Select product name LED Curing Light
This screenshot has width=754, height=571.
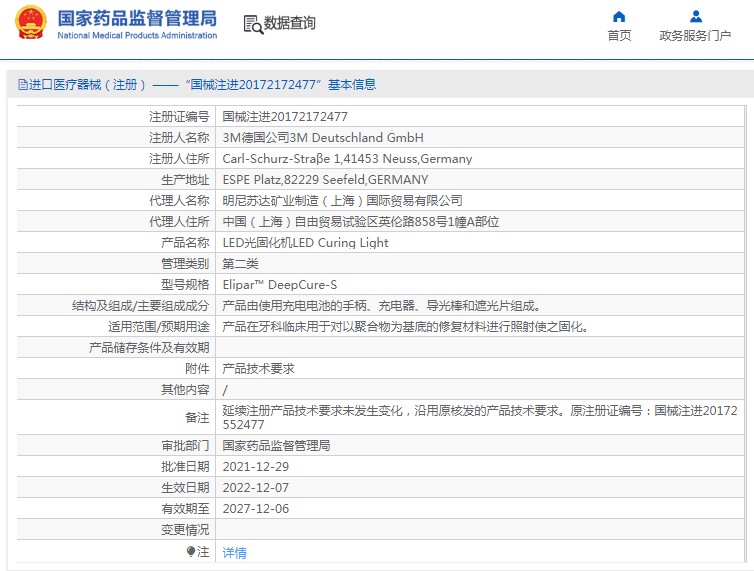tap(305, 243)
